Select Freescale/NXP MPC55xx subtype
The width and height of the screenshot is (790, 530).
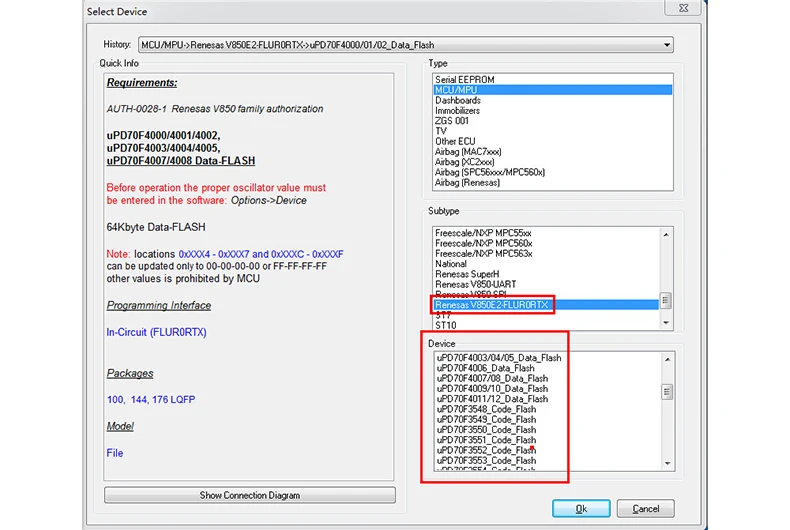point(546,233)
